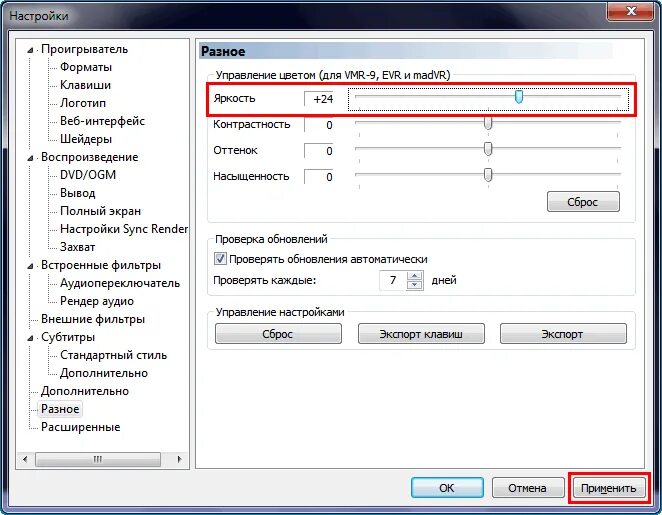Viewport: 662px width, 515px height.
Task: Open the Внешние фильтры page
Action: pos(93,319)
